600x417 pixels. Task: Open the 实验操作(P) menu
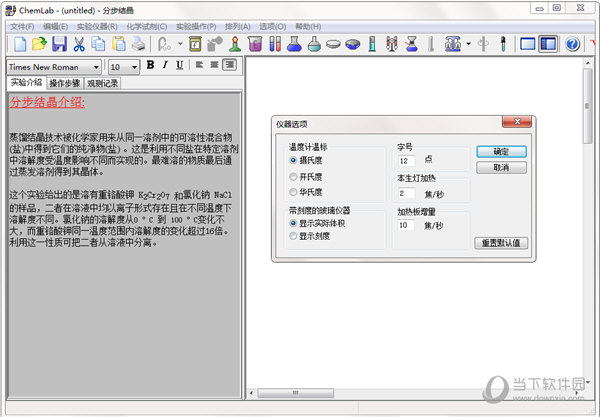coord(196,26)
